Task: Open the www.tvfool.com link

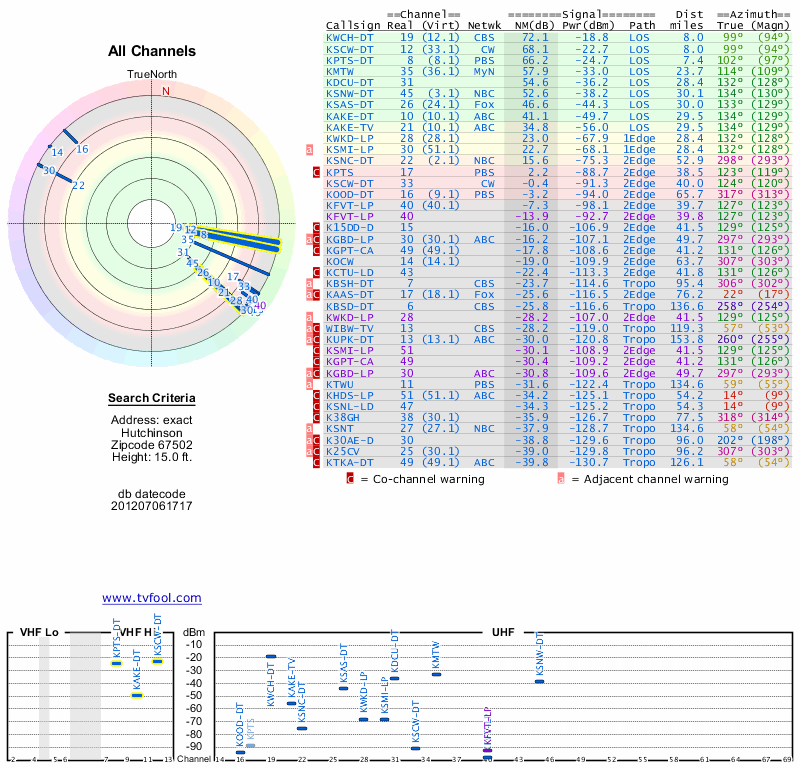Action: tap(152, 598)
